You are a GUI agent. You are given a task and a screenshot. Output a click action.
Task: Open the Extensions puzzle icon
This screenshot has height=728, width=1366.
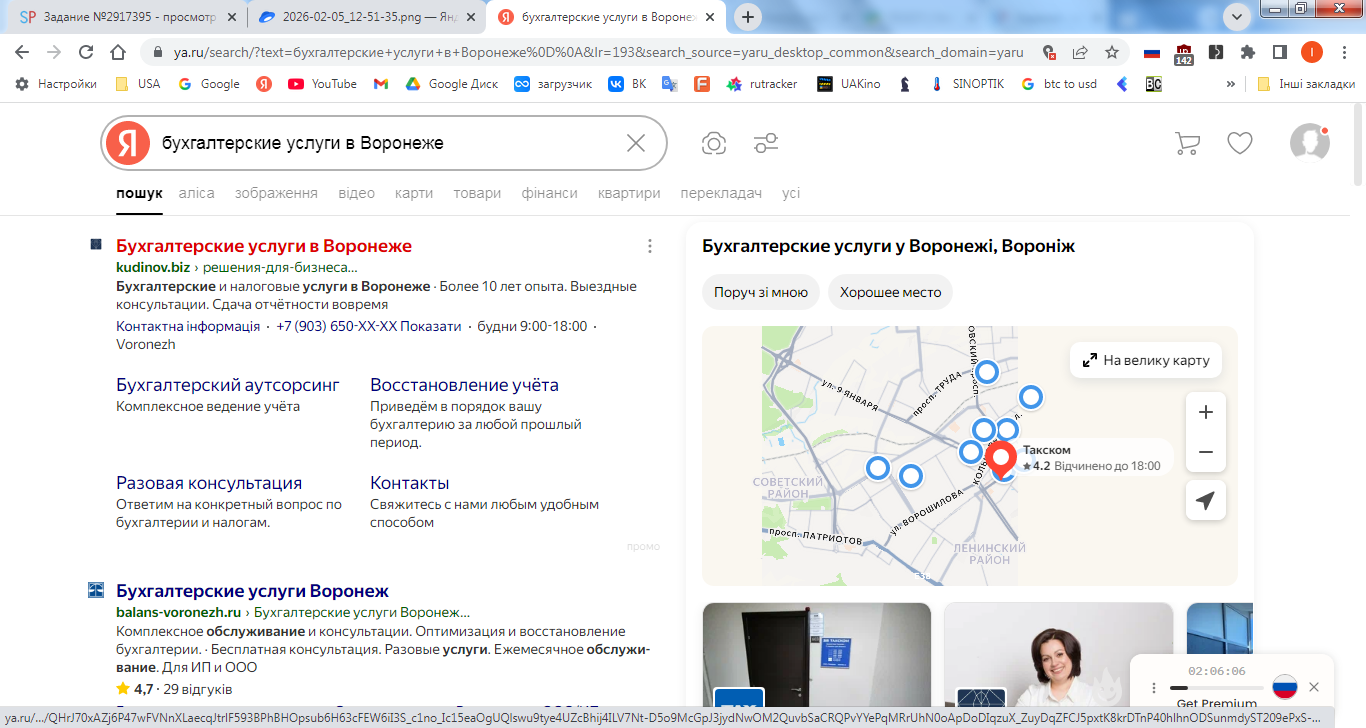click(1248, 53)
